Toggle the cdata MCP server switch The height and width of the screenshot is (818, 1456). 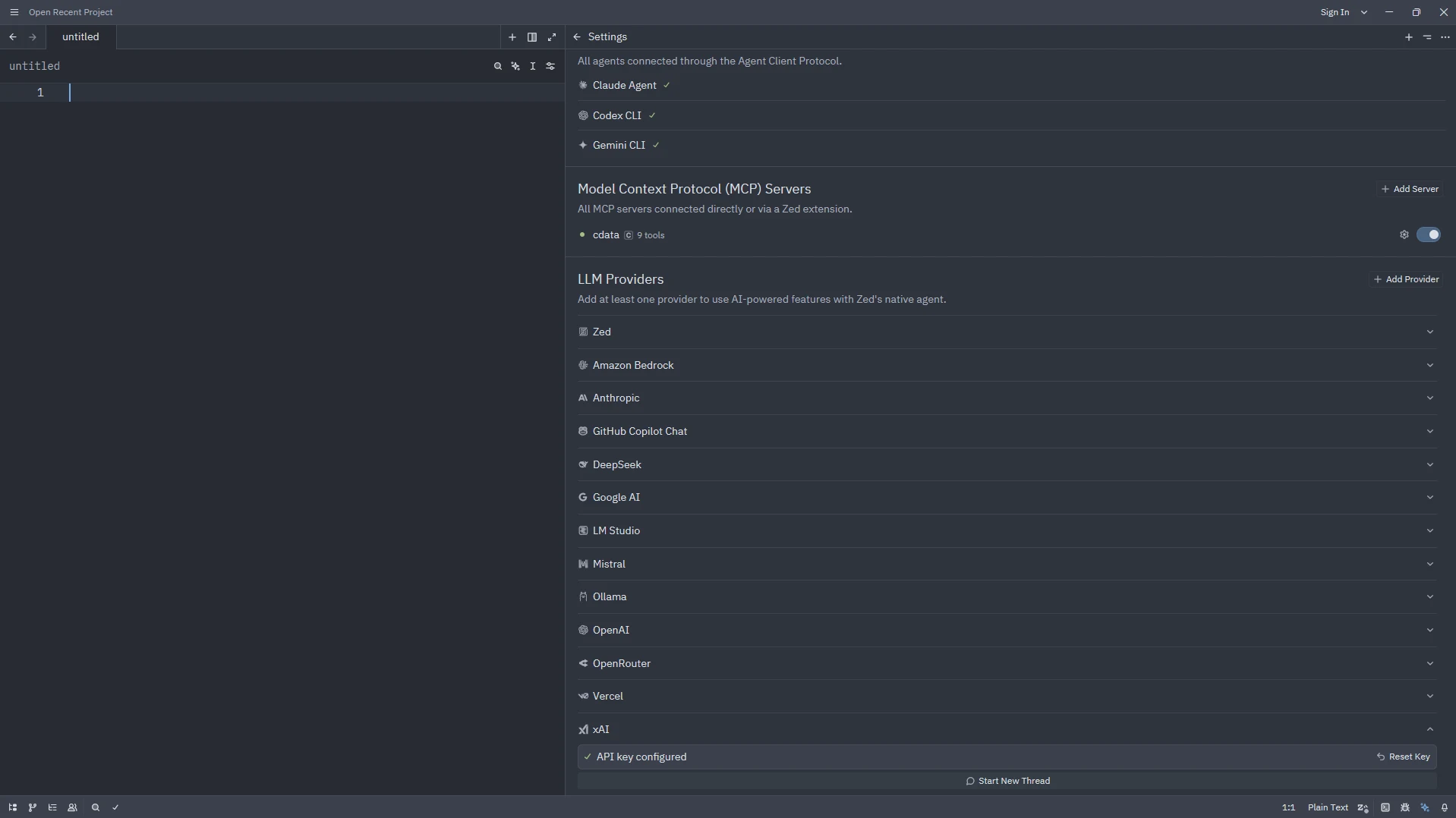coord(1428,235)
